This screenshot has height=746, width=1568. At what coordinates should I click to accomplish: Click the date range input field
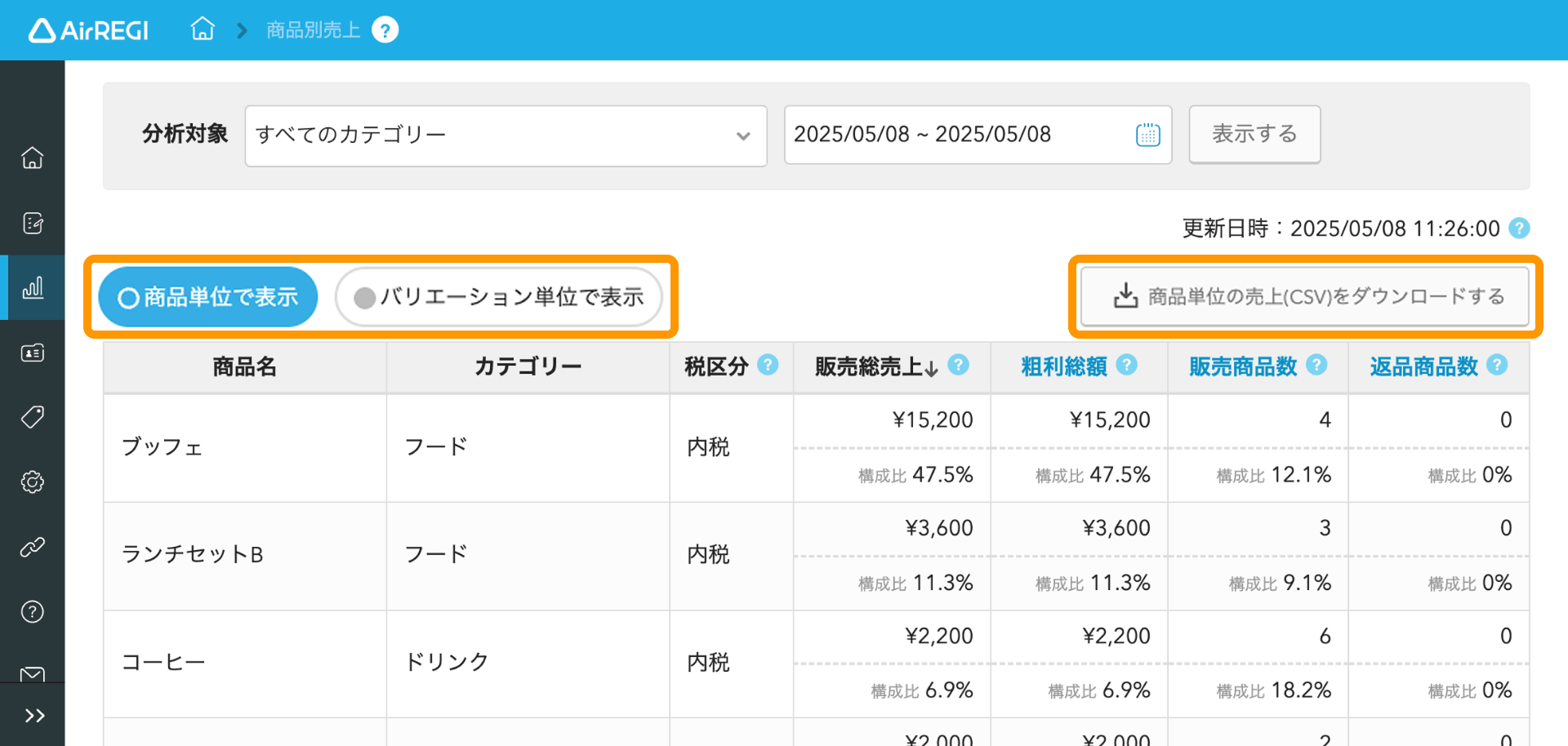(x=978, y=135)
